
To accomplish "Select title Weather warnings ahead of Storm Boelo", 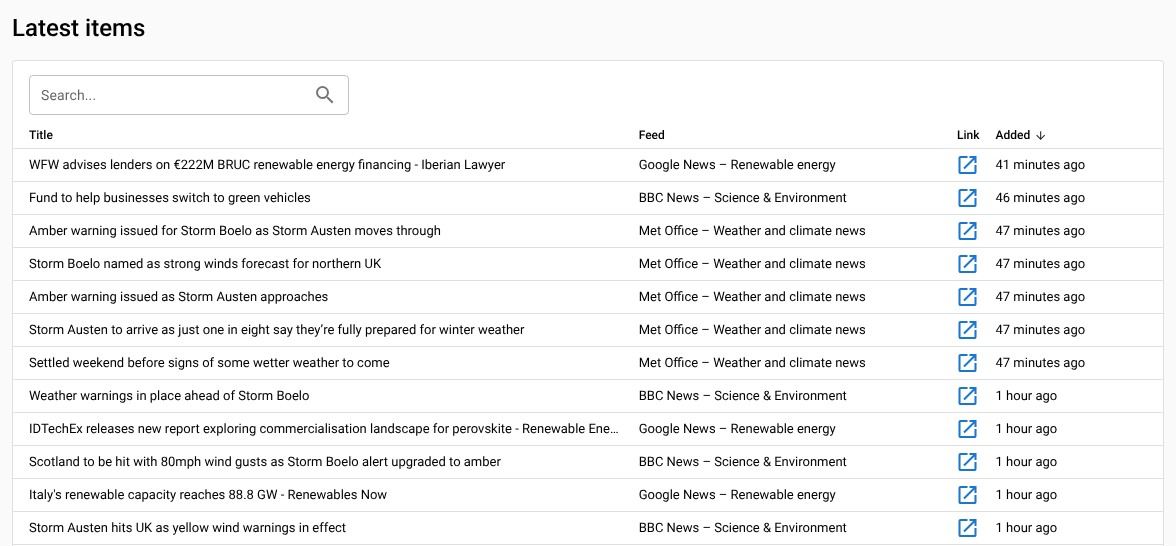I will tap(169, 396).
